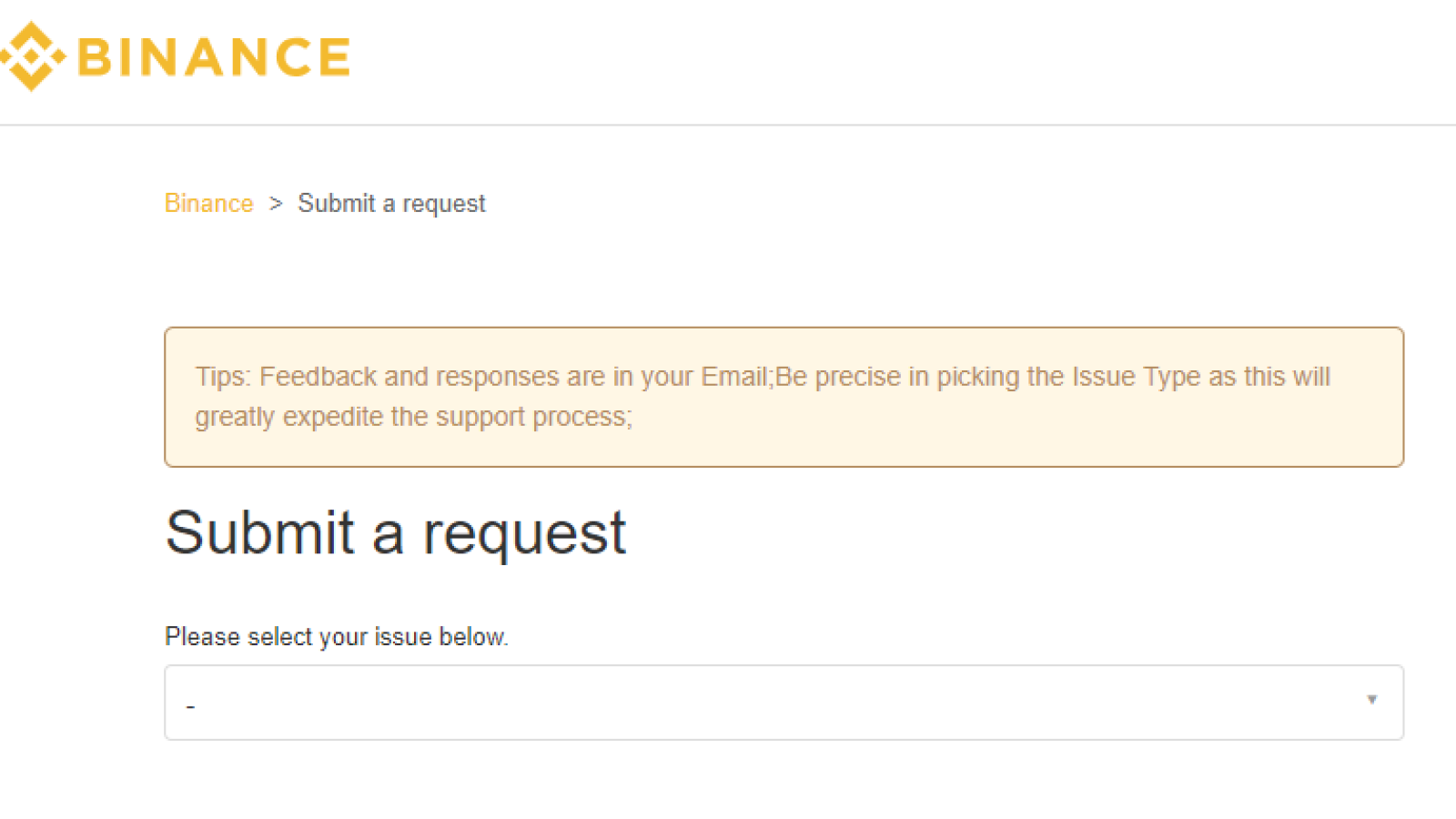This screenshot has height=819, width=1456.
Task: Click the Tips notice box
Action: click(784, 397)
